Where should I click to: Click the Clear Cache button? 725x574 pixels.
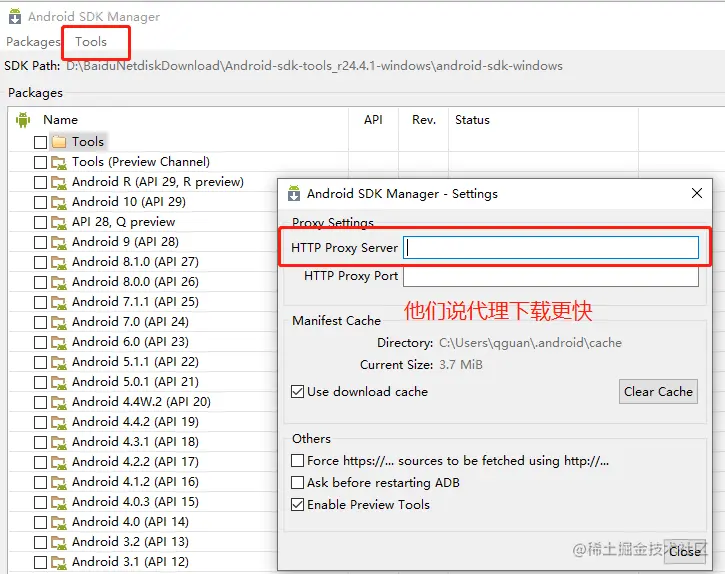658,392
